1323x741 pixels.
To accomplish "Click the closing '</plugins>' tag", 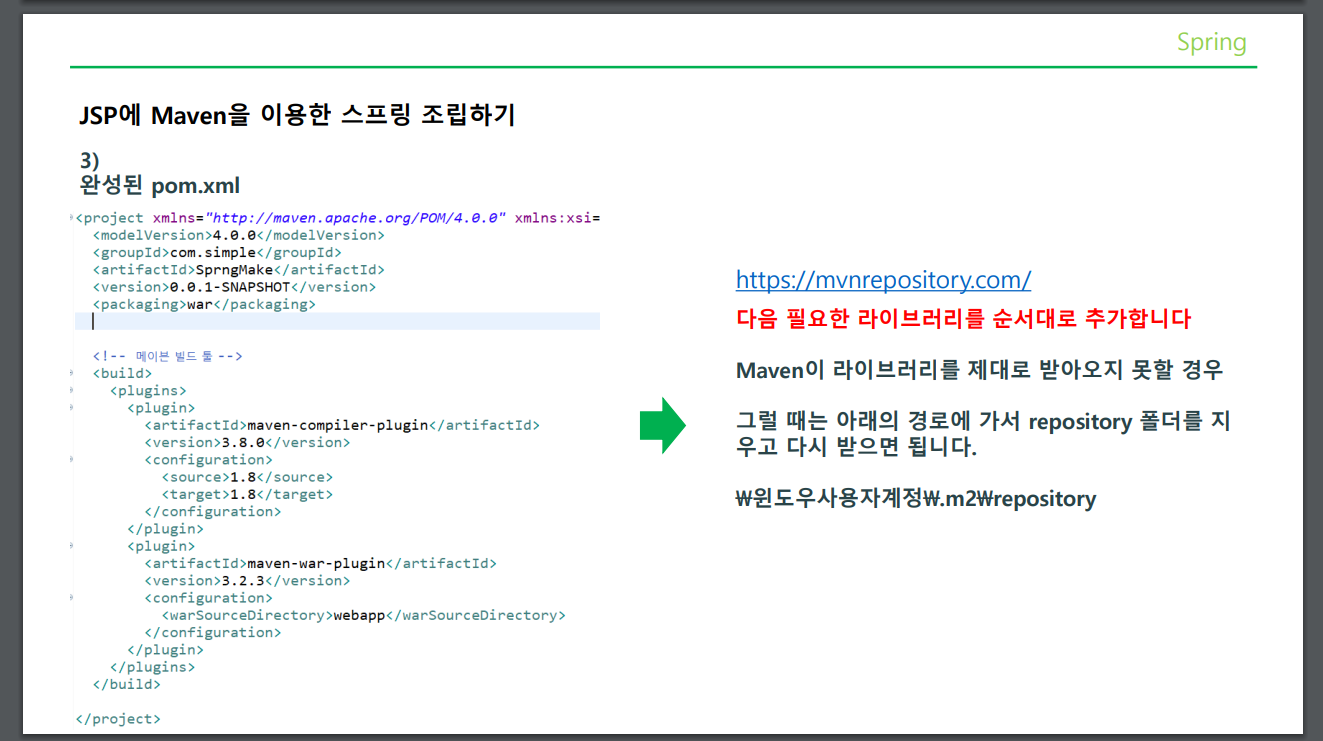I will [x=152, y=667].
